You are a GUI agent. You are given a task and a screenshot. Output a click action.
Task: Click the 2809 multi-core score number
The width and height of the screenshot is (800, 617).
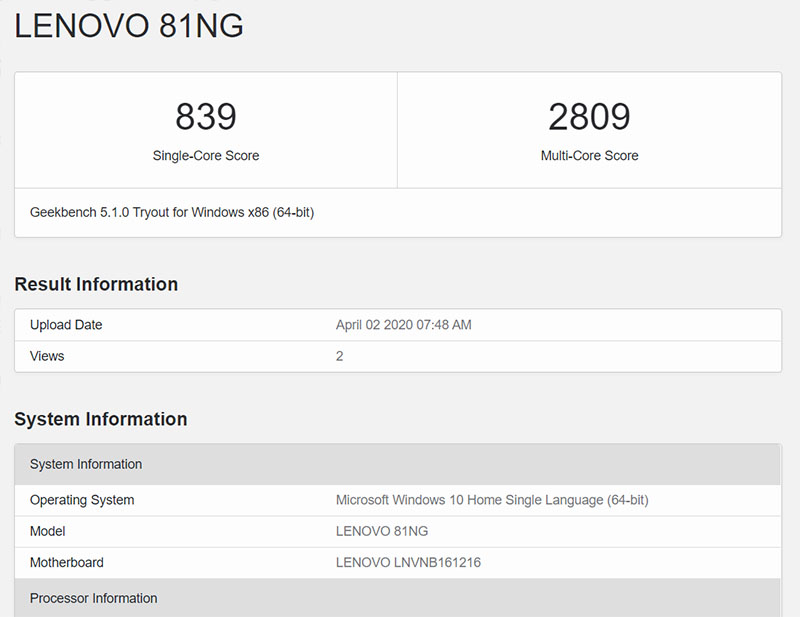589,117
